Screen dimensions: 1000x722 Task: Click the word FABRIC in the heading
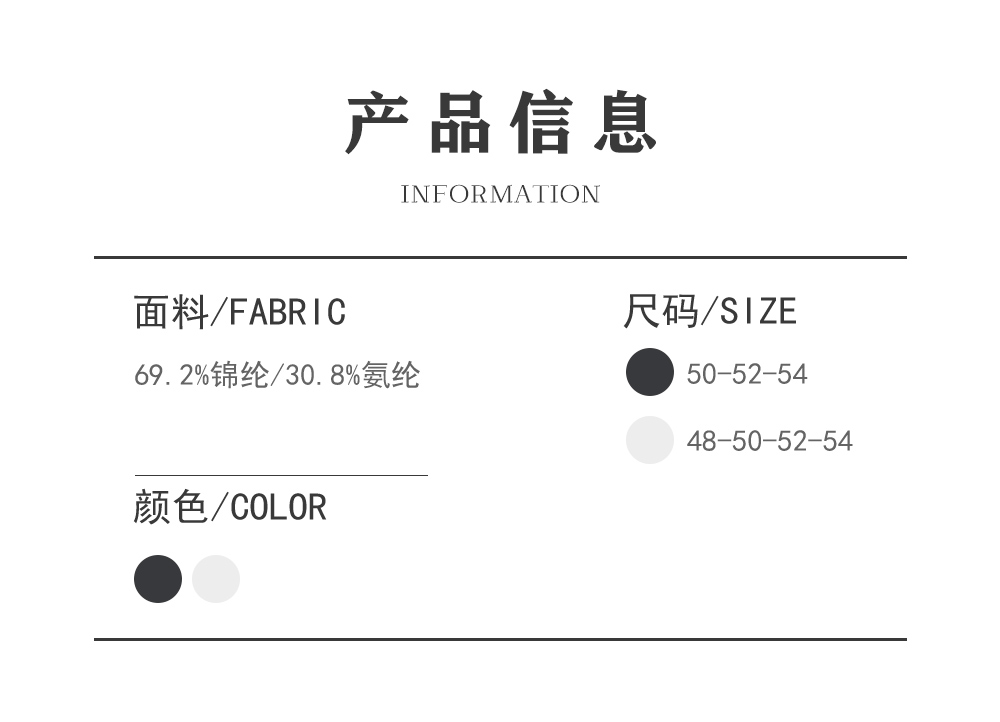(x=288, y=312)
